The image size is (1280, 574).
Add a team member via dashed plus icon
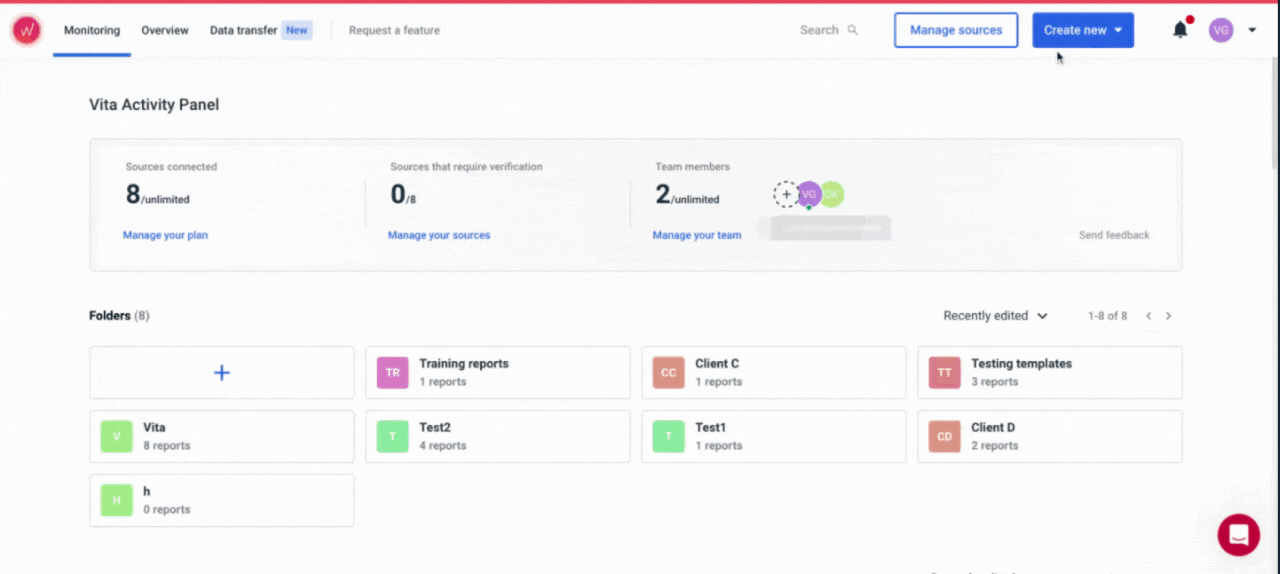tap(786, 194)
